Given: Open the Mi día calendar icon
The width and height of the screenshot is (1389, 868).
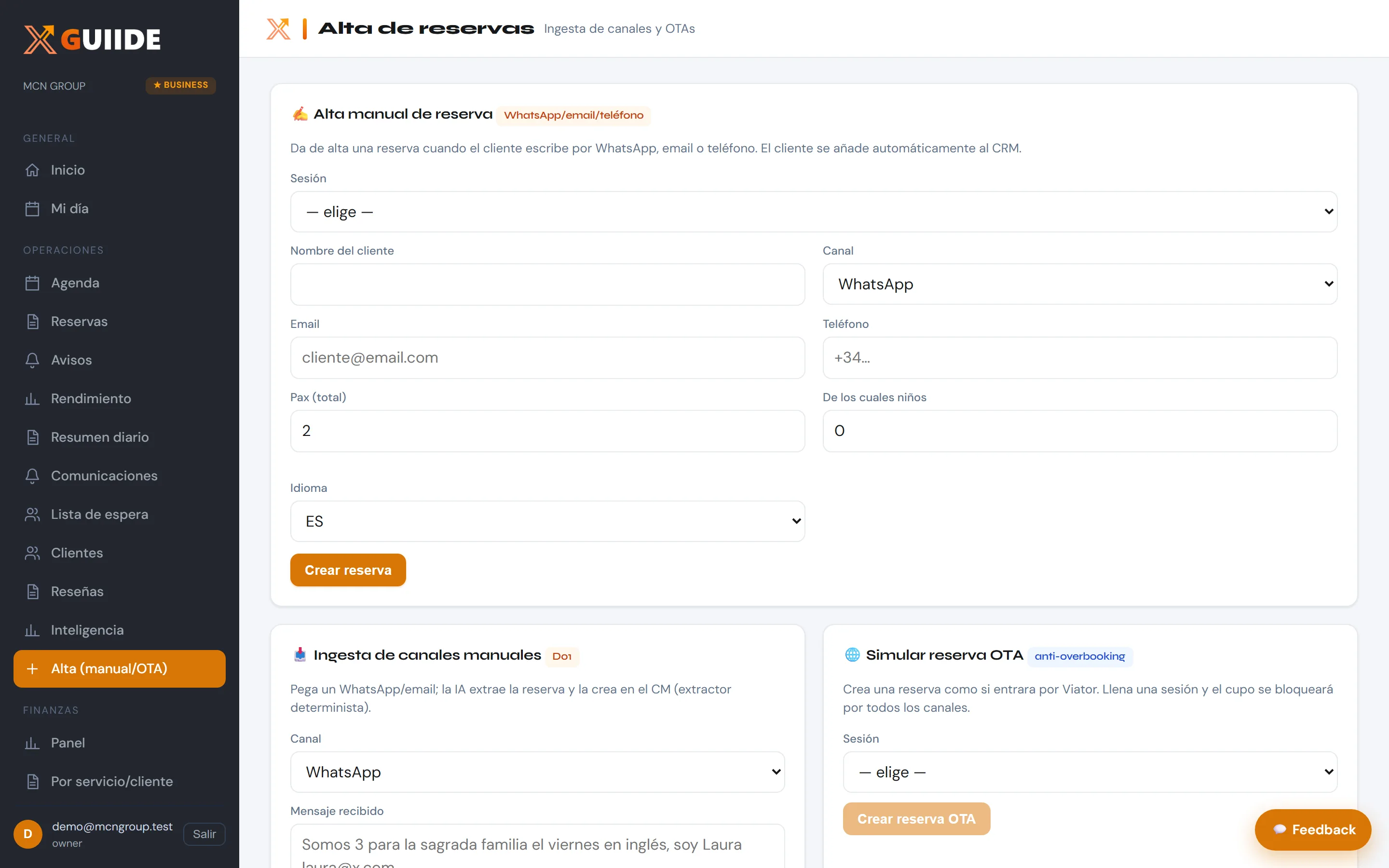Looking at the screenshot, I should (x=32, y=208).
